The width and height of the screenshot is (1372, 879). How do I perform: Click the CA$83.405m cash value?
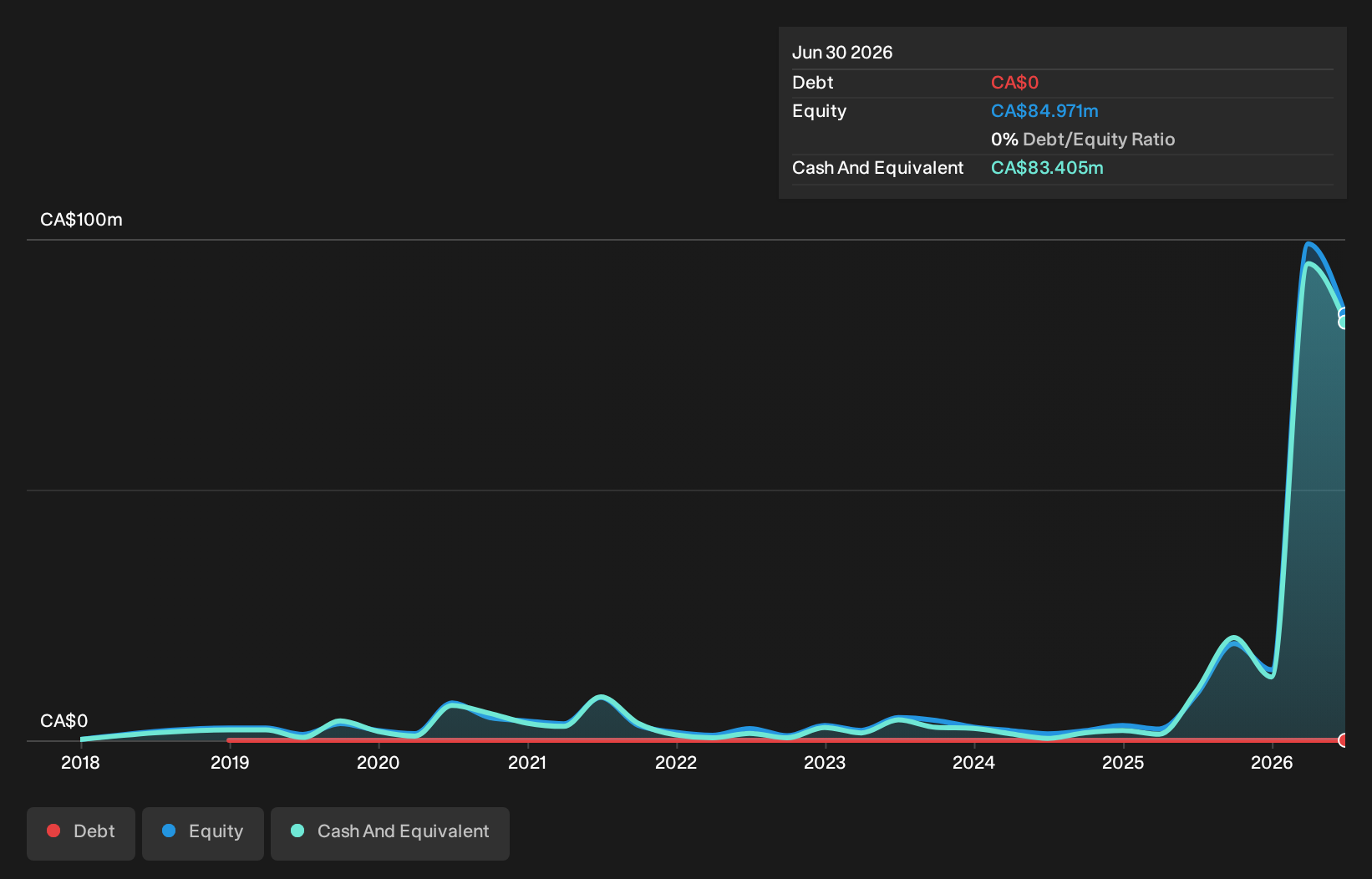point(1047,168)
